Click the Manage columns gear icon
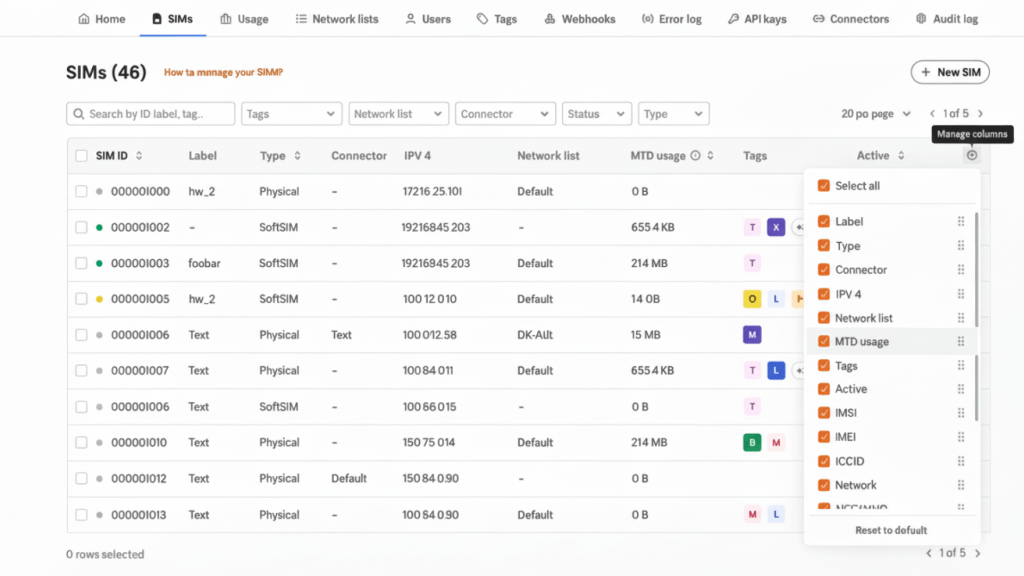1024x576 pixels. click(x=972, y=155)
